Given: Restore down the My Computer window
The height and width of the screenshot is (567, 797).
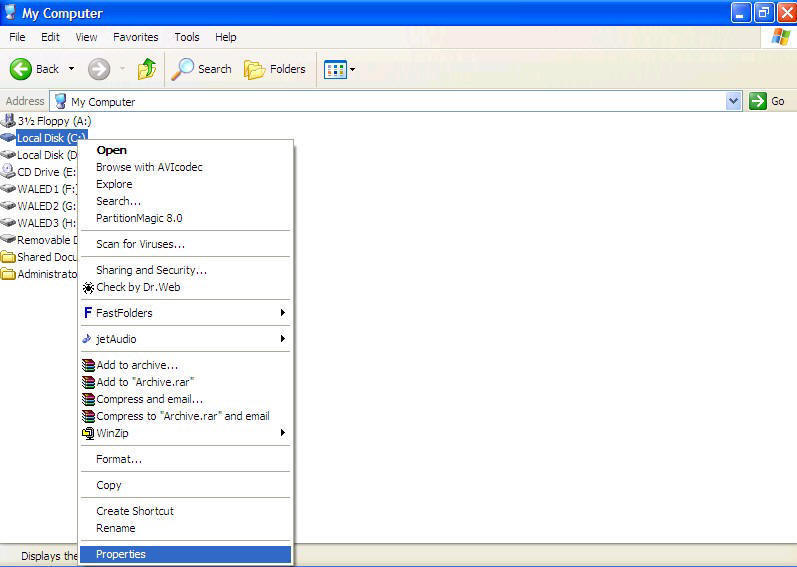Looking at the screenshot, I should click(x=764, y=13).
